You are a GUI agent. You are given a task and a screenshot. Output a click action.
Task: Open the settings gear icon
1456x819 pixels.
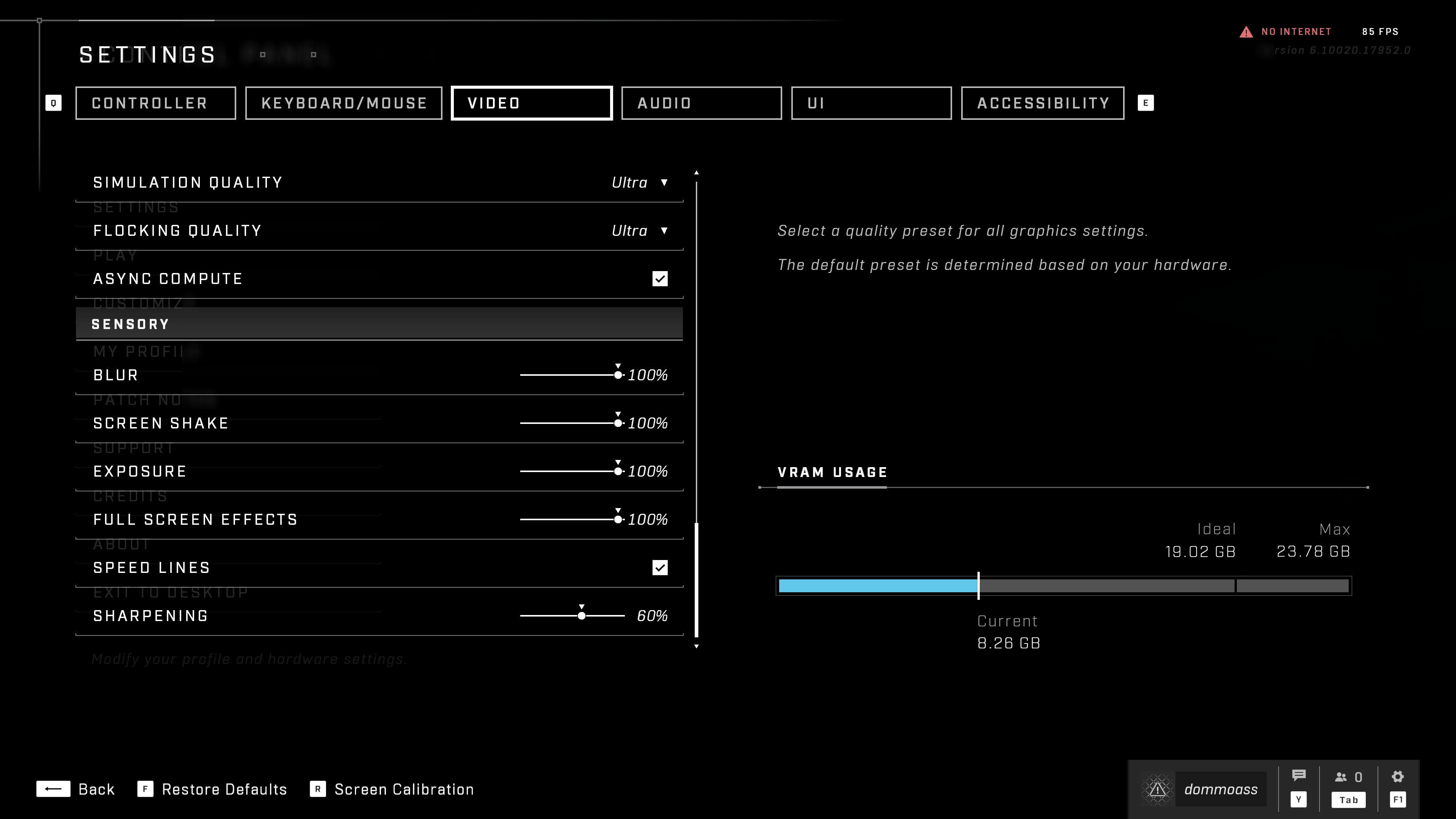click(x=1397, y=777)
